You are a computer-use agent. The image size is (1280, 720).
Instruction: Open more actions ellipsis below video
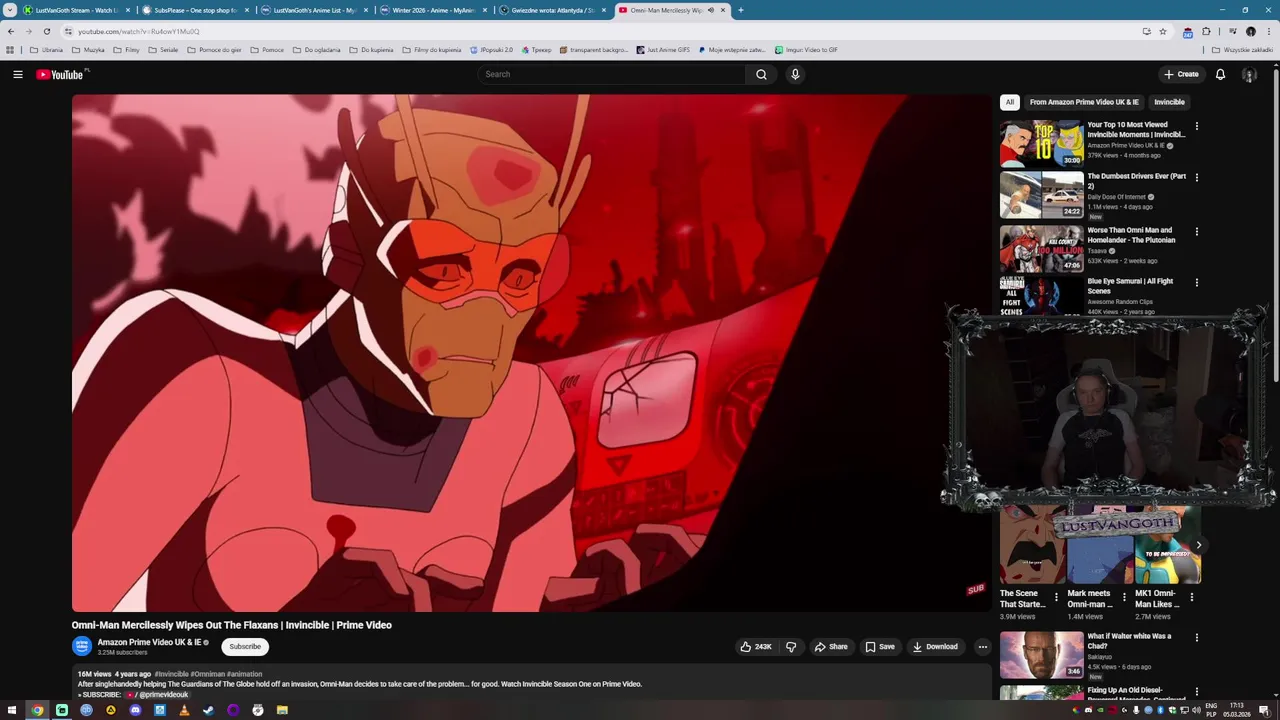pyautogui.click(x=982, y=647)
